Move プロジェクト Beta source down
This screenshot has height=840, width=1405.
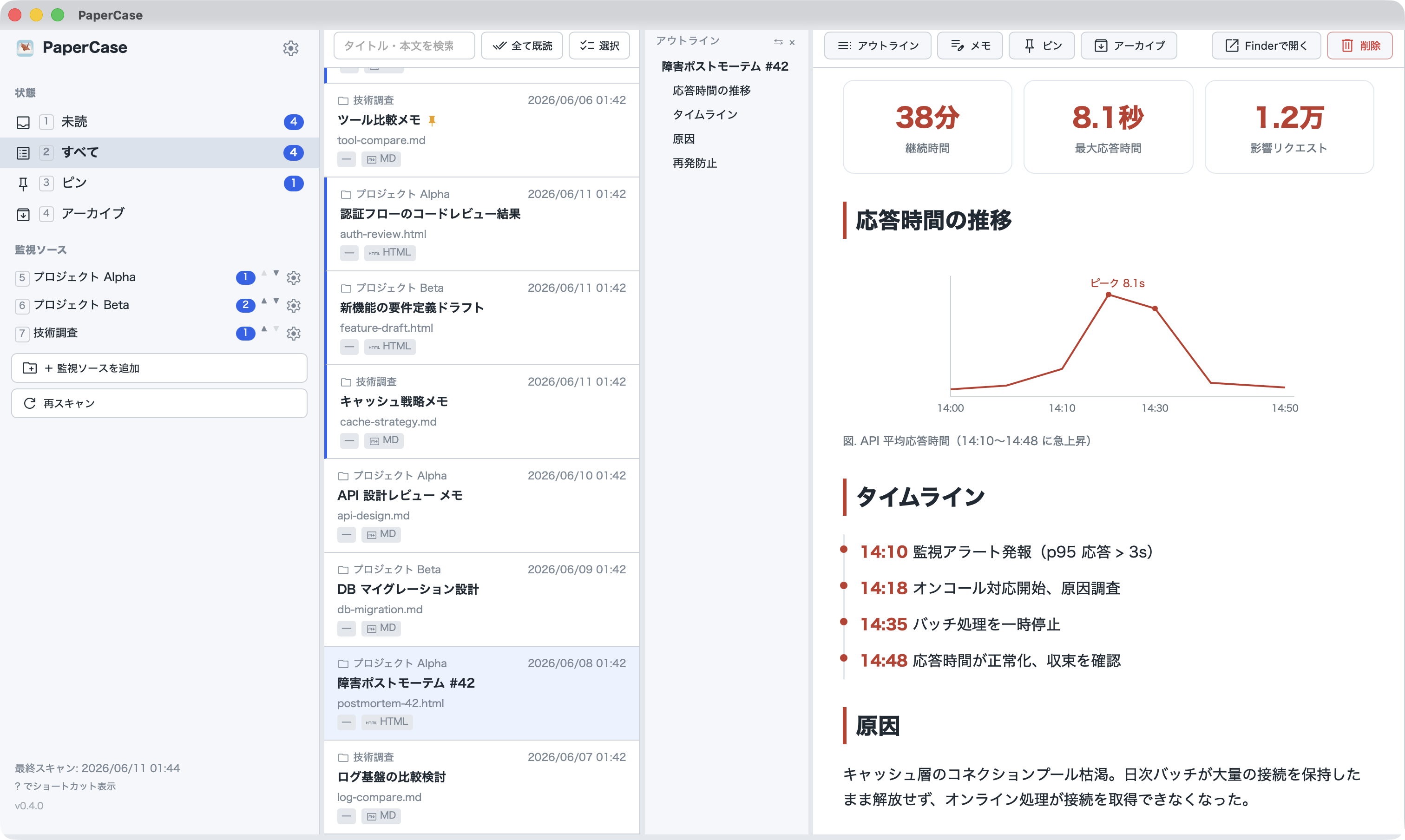pos(276,301)
